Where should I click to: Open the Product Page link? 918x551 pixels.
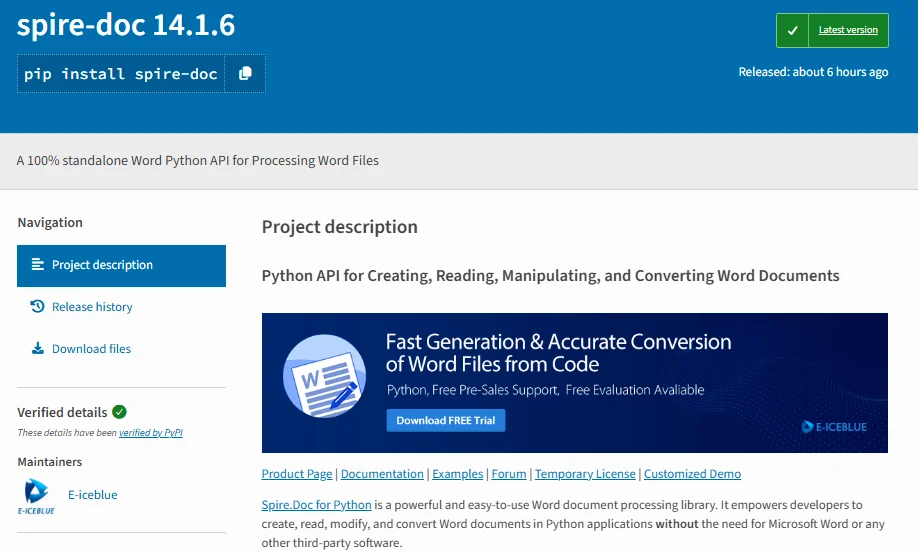click(297, 474)
